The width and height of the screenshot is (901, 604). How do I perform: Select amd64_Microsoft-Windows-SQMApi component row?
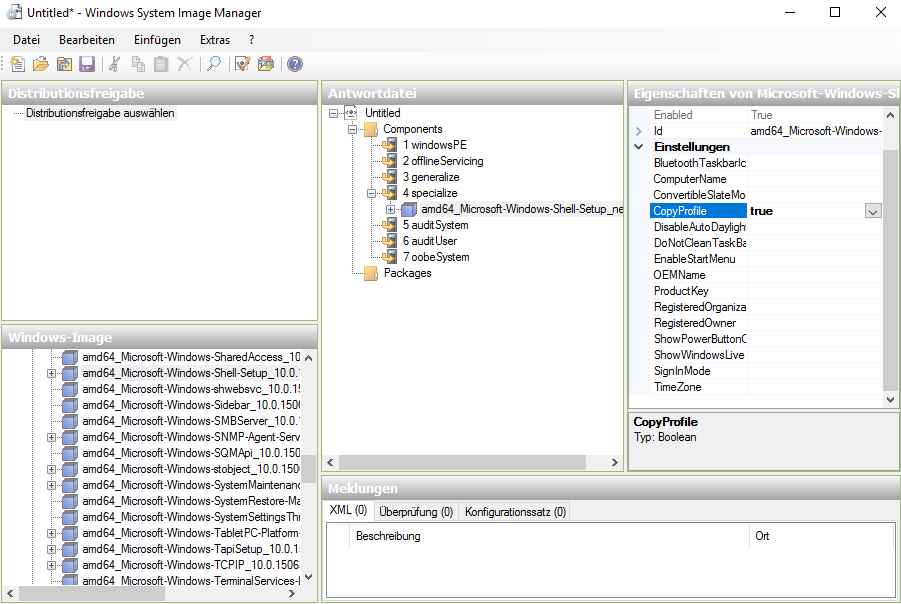point(191,453)
